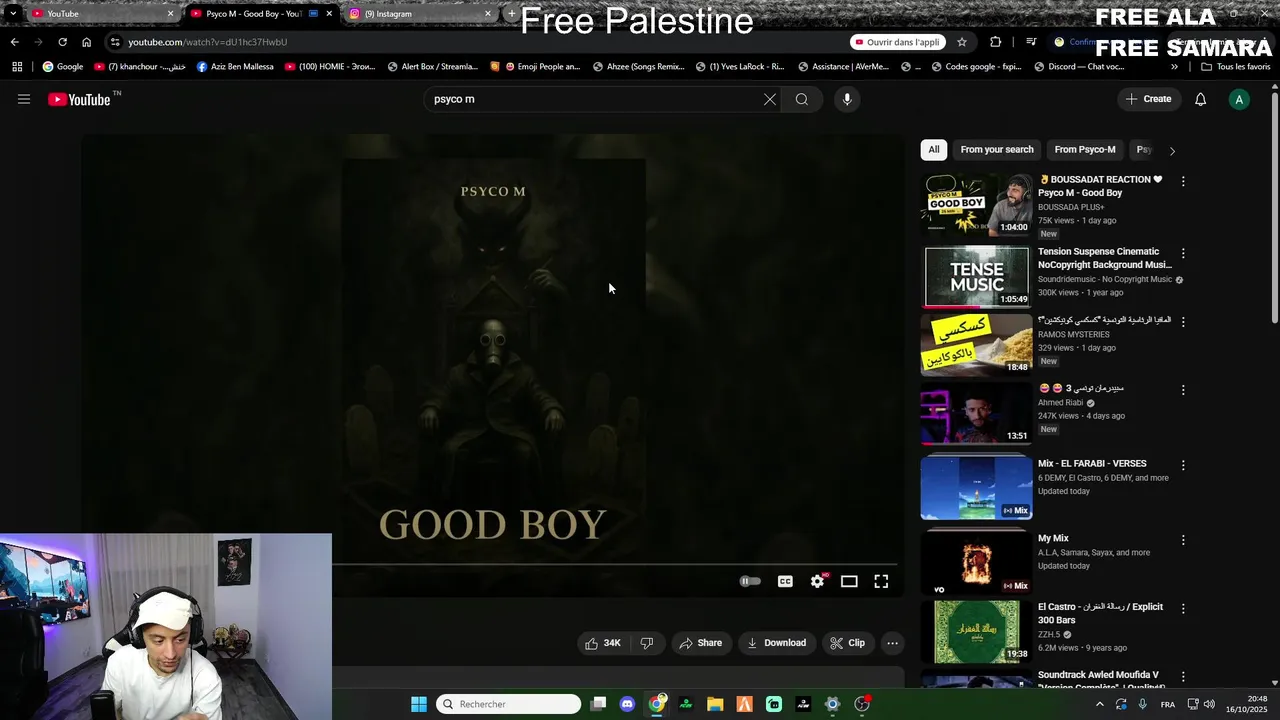
Task: Open more actions menu under video
Action: coord(893,643)
